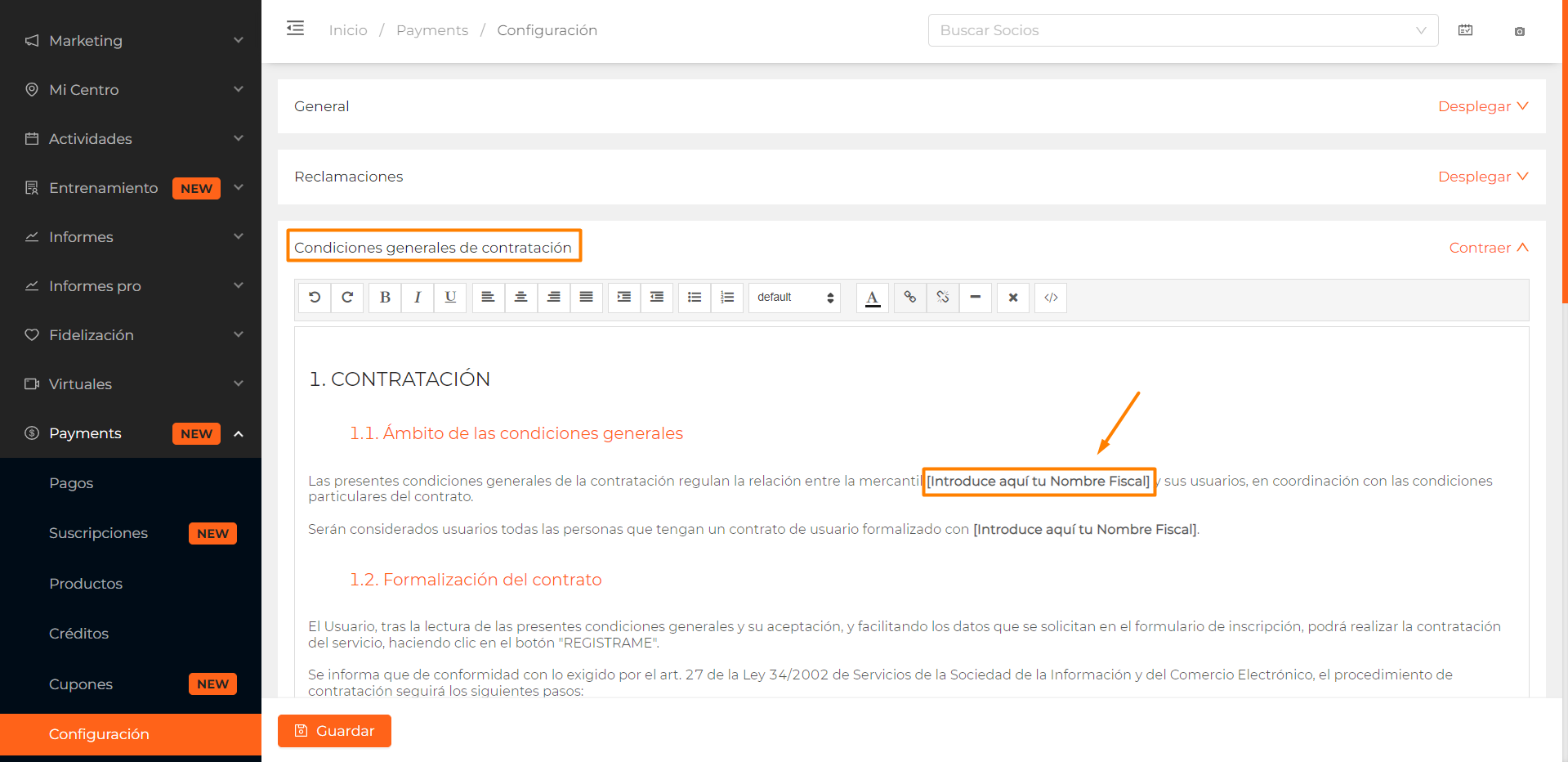Screen dimensions: 1568x762
Task: Expand the Marketing sidebar menu
Action: click(131, 40)
